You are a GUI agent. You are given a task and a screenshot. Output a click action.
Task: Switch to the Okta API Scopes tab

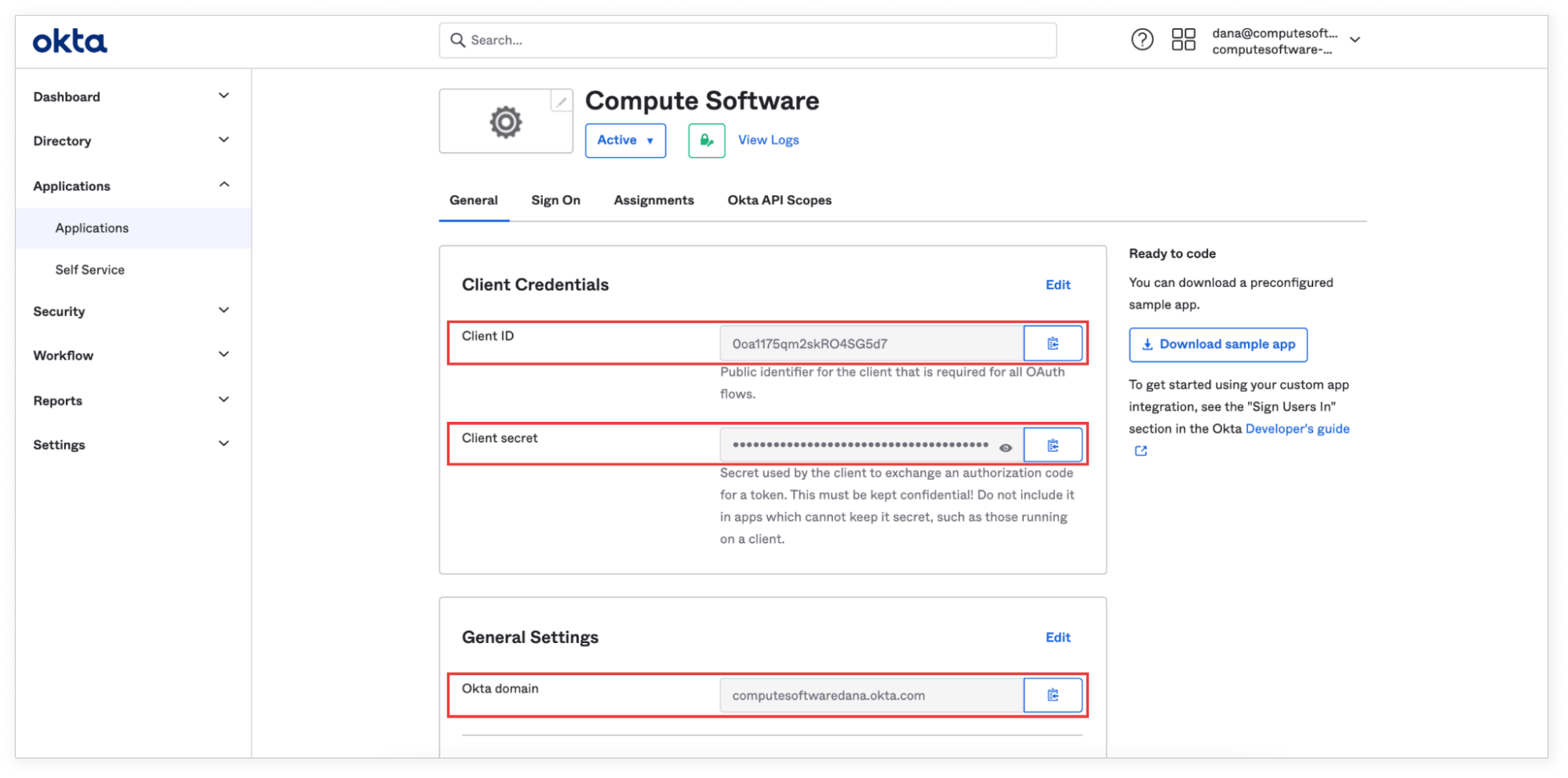pyautogui.click(x=779, y=200)
